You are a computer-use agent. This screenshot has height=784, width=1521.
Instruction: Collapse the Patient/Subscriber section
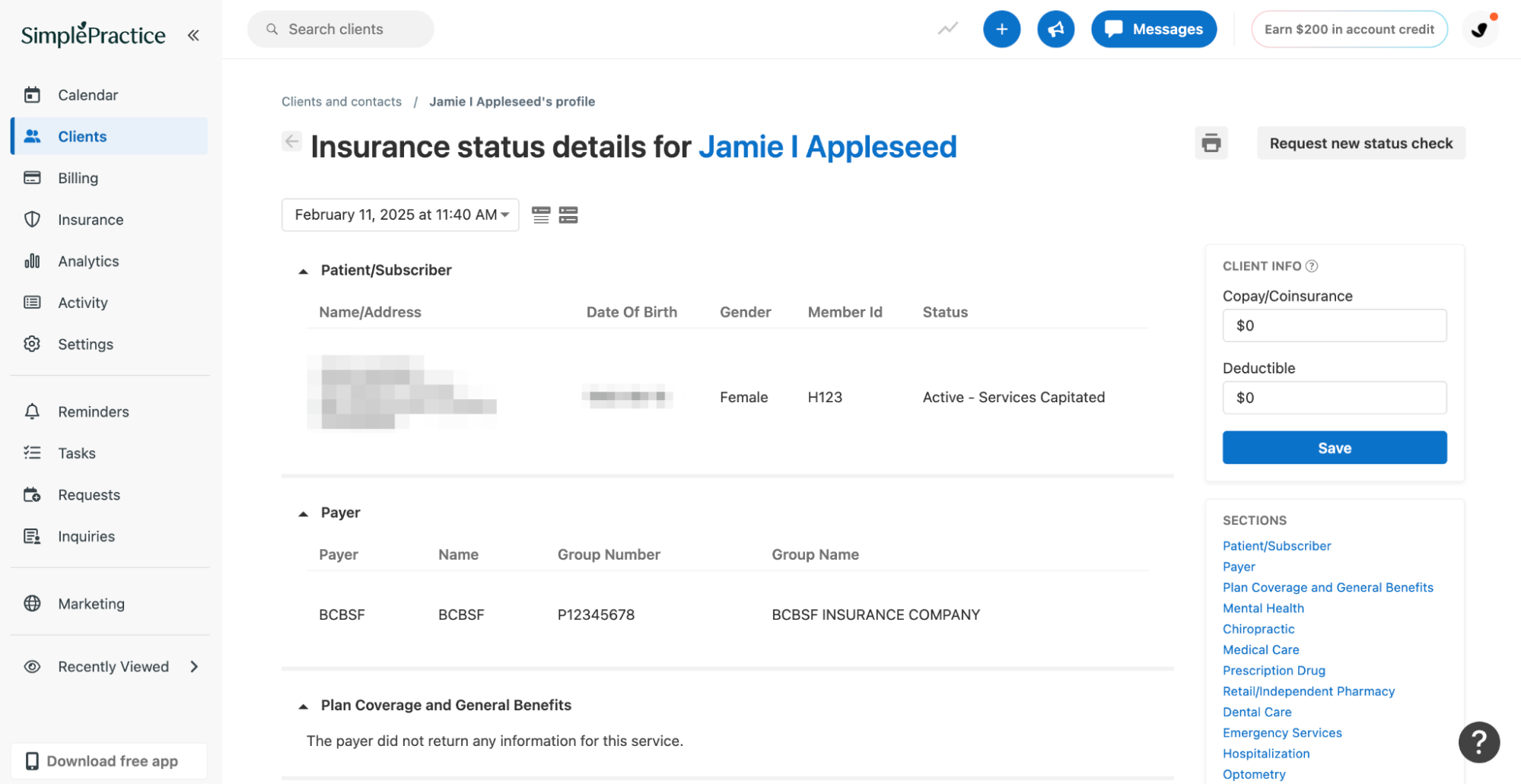click(x=303, y=271)
